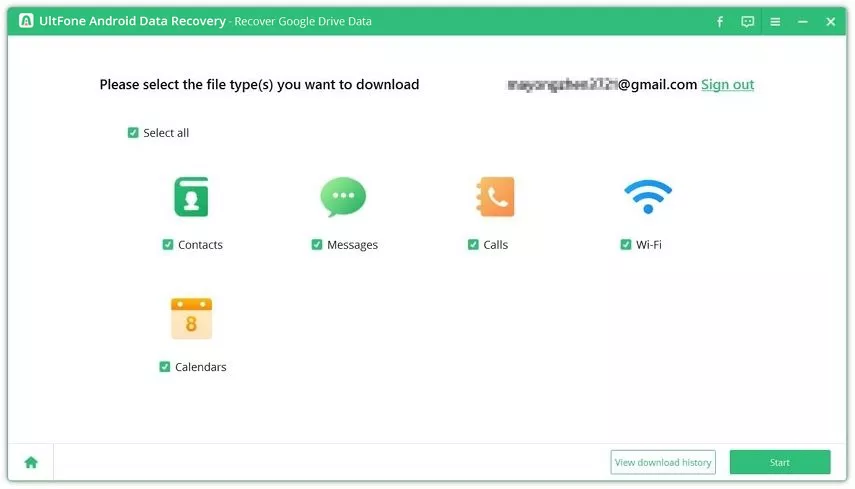The width and height of the screenshot is (855, 489).
Task: Click the 'Recover Google Drive Data' title text
Action: click(303, 21)
